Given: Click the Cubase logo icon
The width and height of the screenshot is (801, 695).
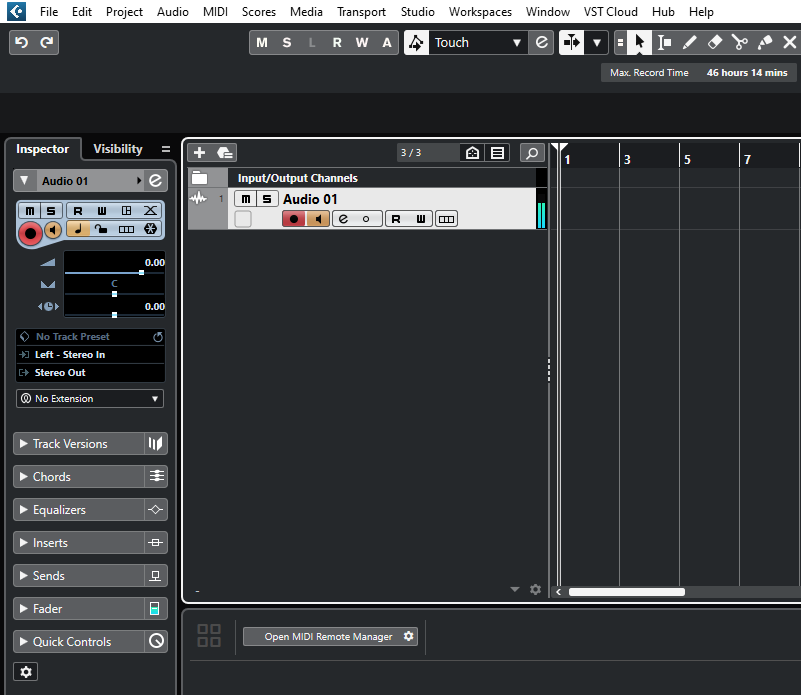Looking at the screenshot, I should coord(17,11).
